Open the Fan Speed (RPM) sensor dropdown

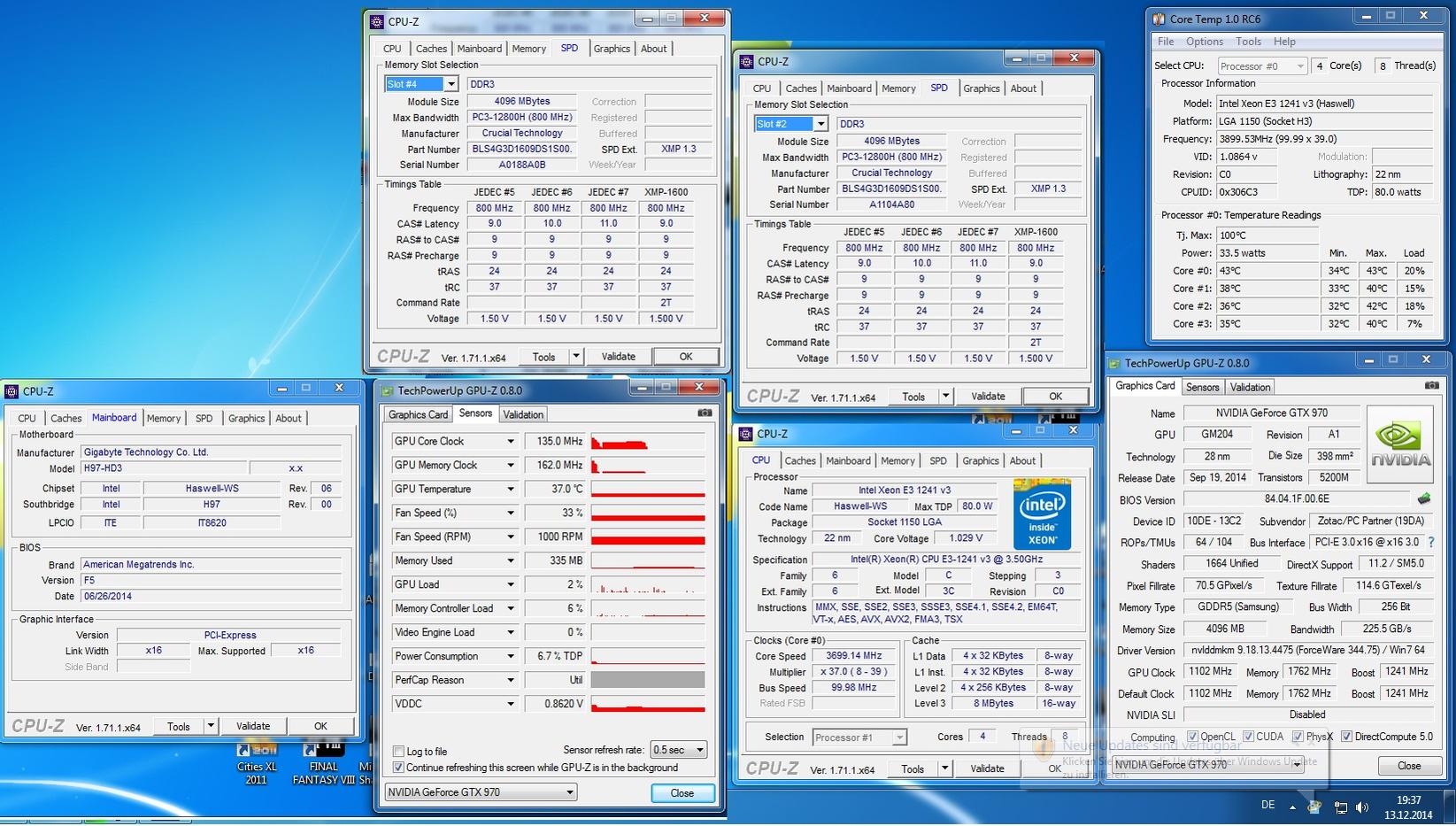click(510, 537)
